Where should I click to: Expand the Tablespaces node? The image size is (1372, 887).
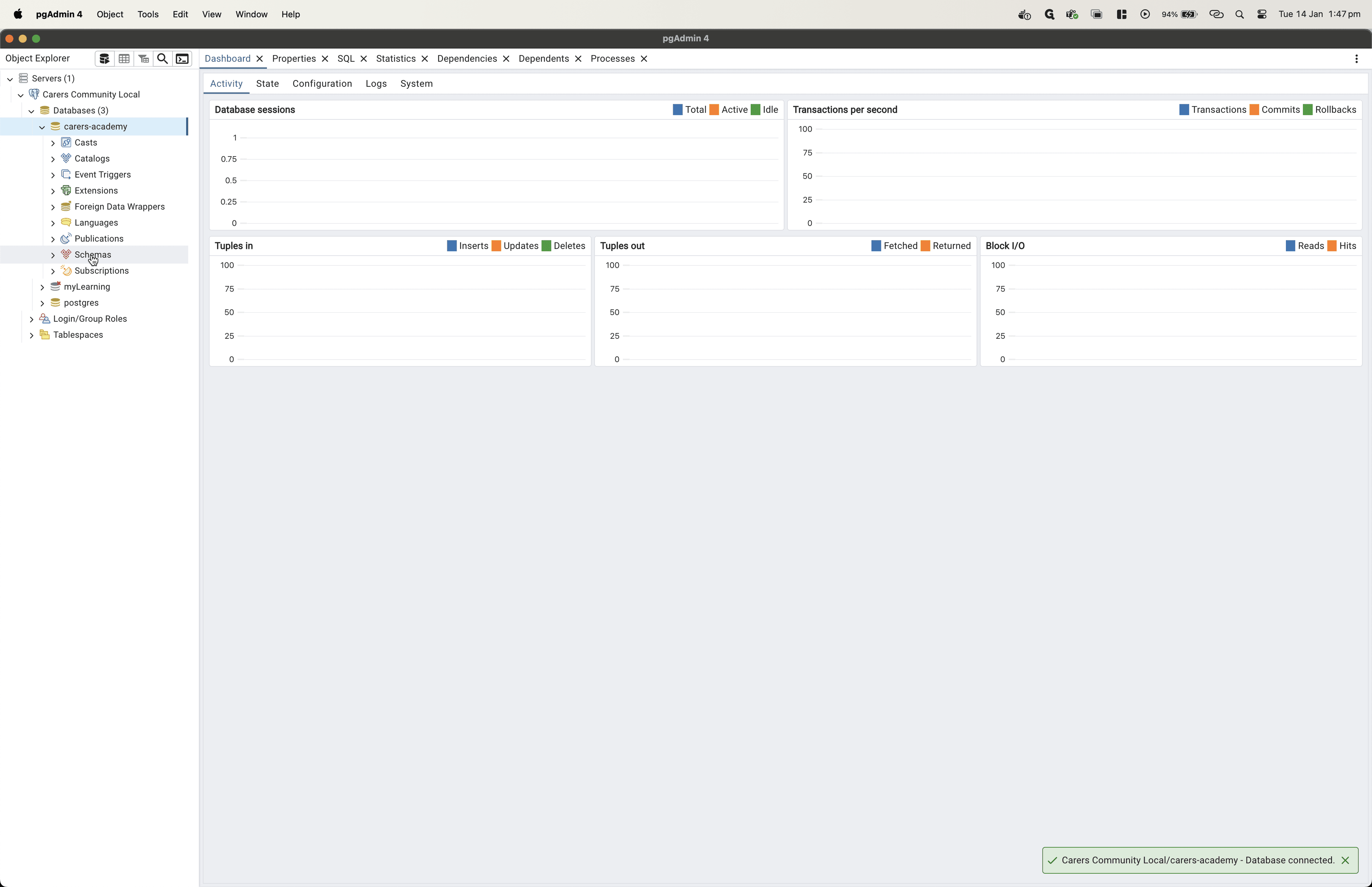31,335
